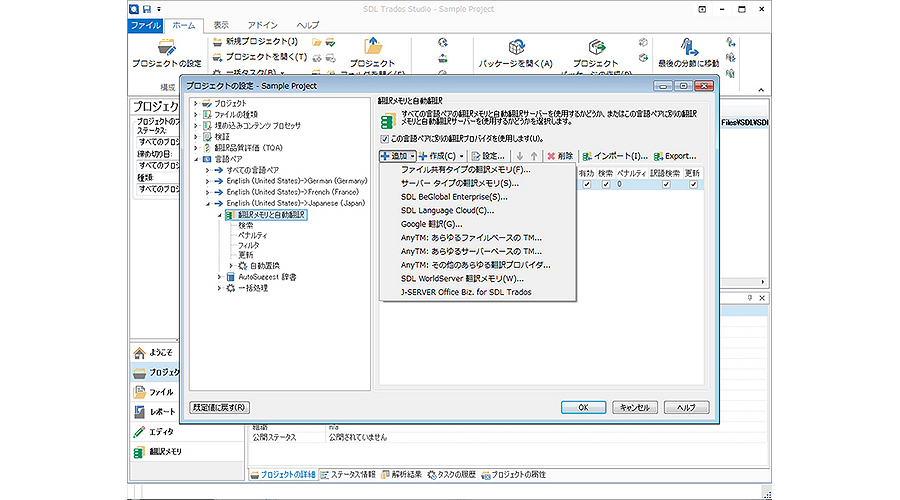Toggle the Enabled (有効) checkbox in the TM row

click(587, 184)
